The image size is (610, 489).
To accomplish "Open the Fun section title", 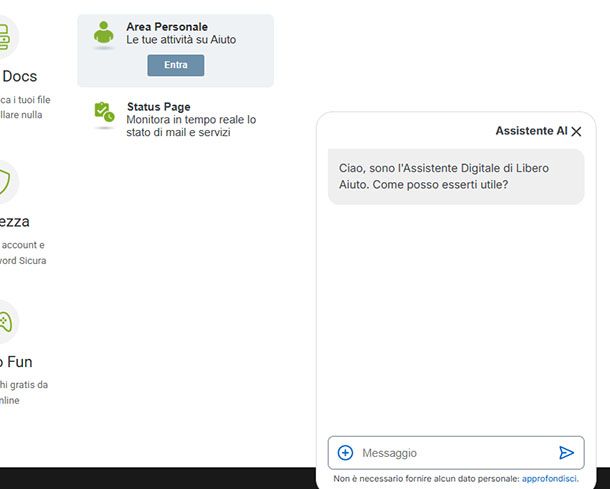I will pos(16,362).
